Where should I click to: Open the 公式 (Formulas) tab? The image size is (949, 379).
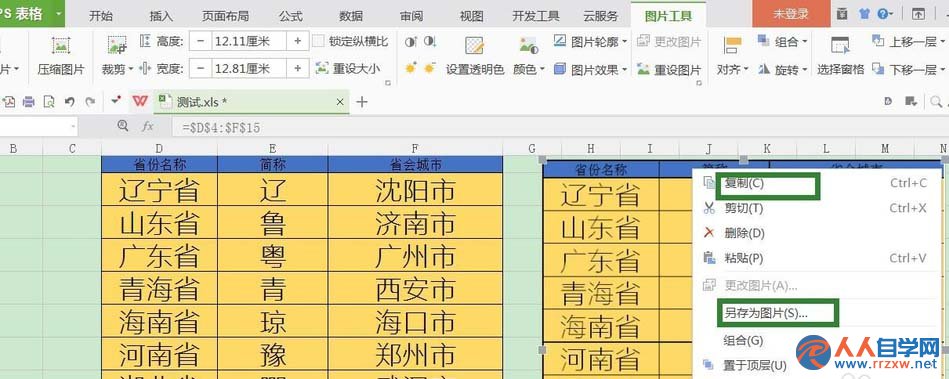point(291,16)
